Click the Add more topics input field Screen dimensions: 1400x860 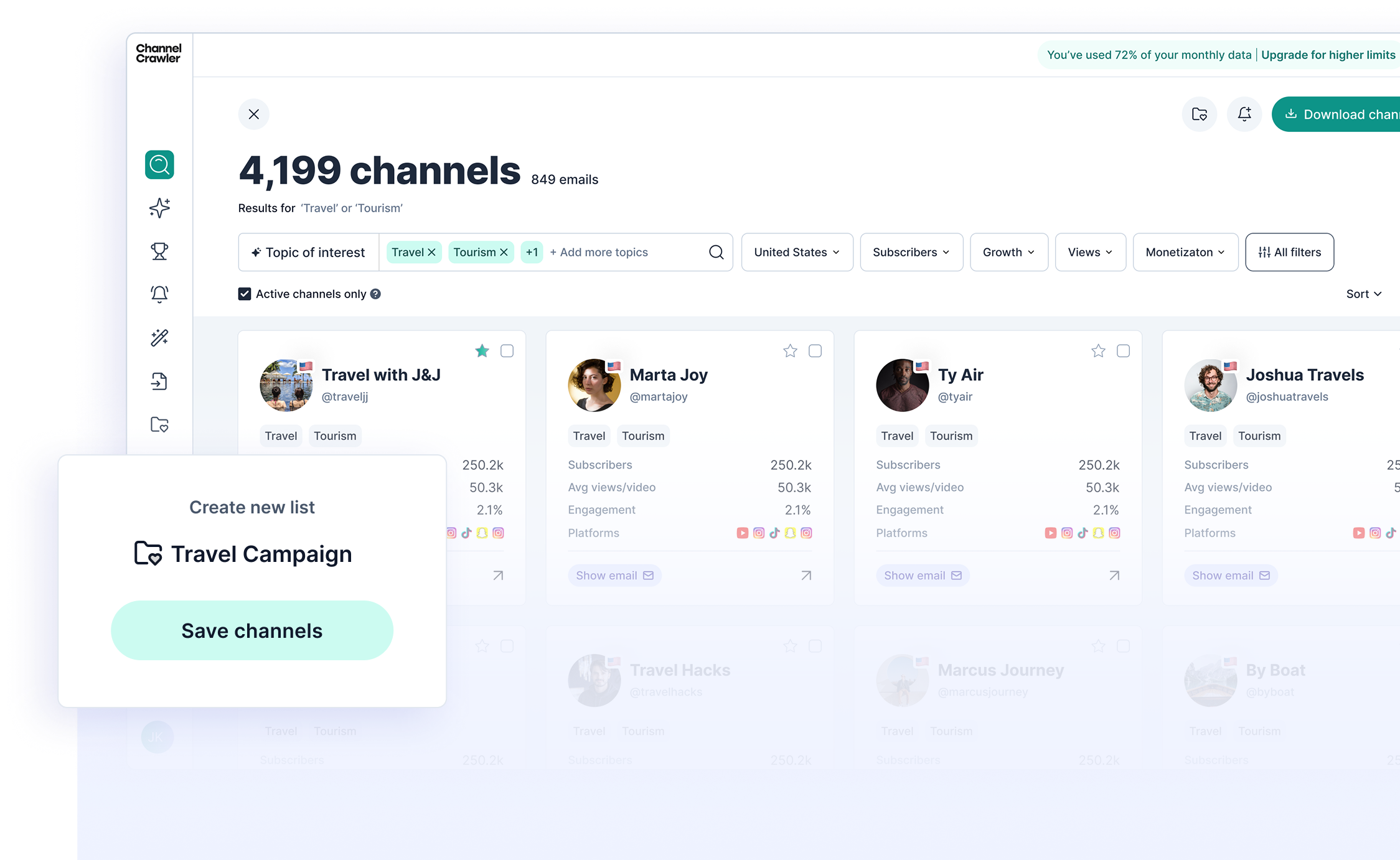tap(622, 252)
